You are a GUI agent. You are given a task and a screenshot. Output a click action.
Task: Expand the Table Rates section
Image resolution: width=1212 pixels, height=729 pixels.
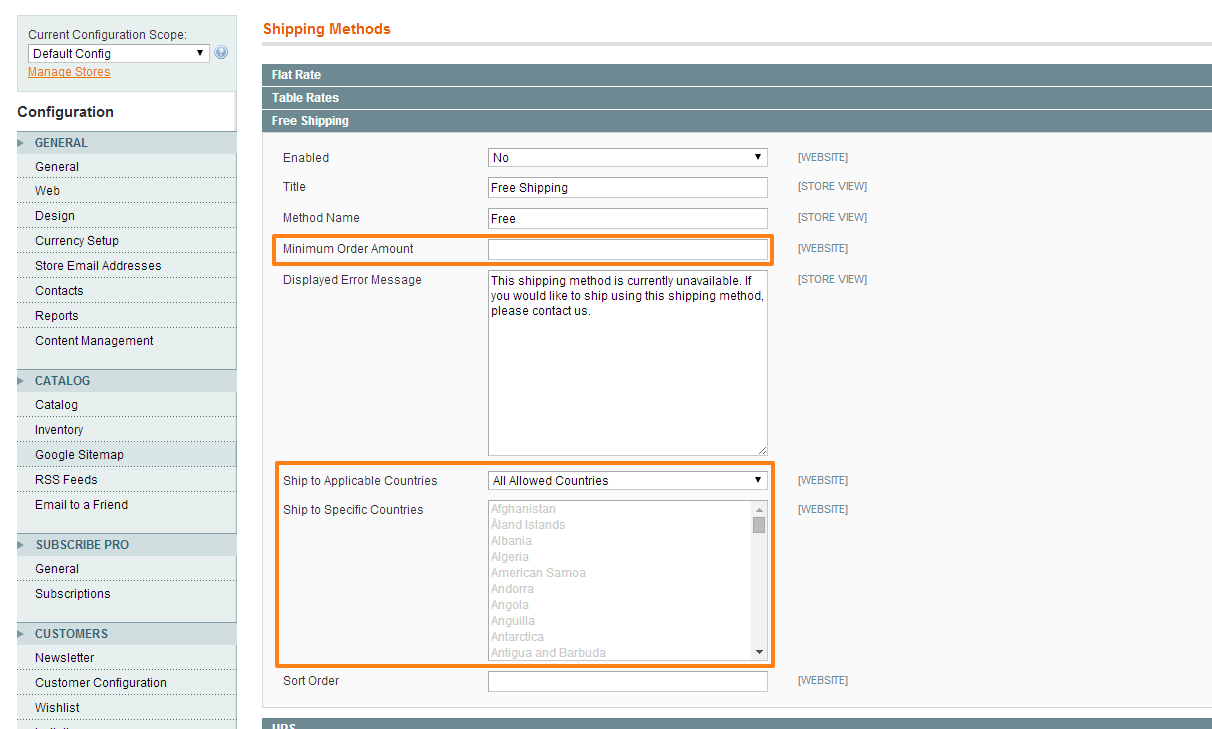737,98
